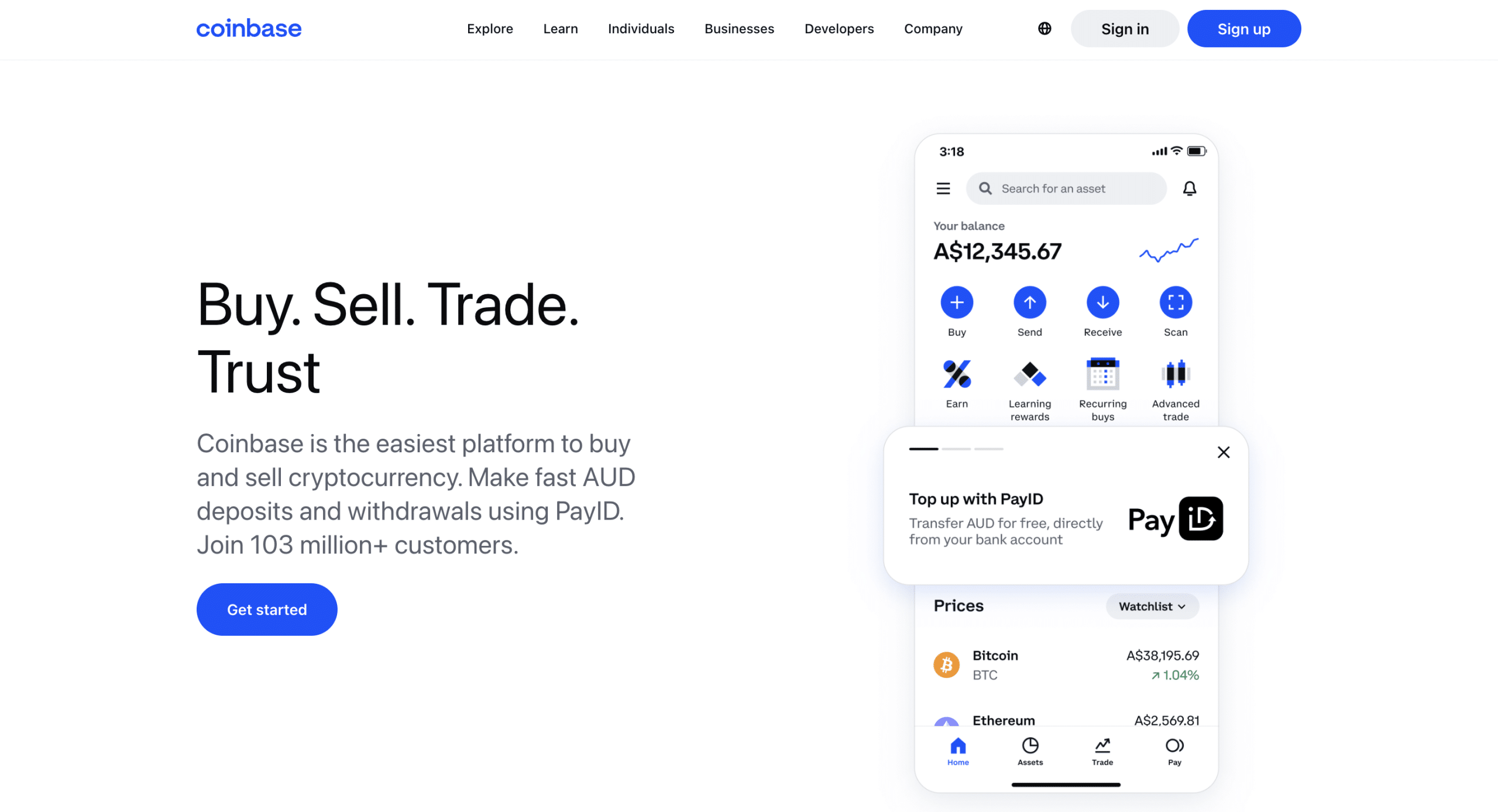
Task: Click the Receive icon in app
Action: pyautogui.click(x=1102, y=302)
